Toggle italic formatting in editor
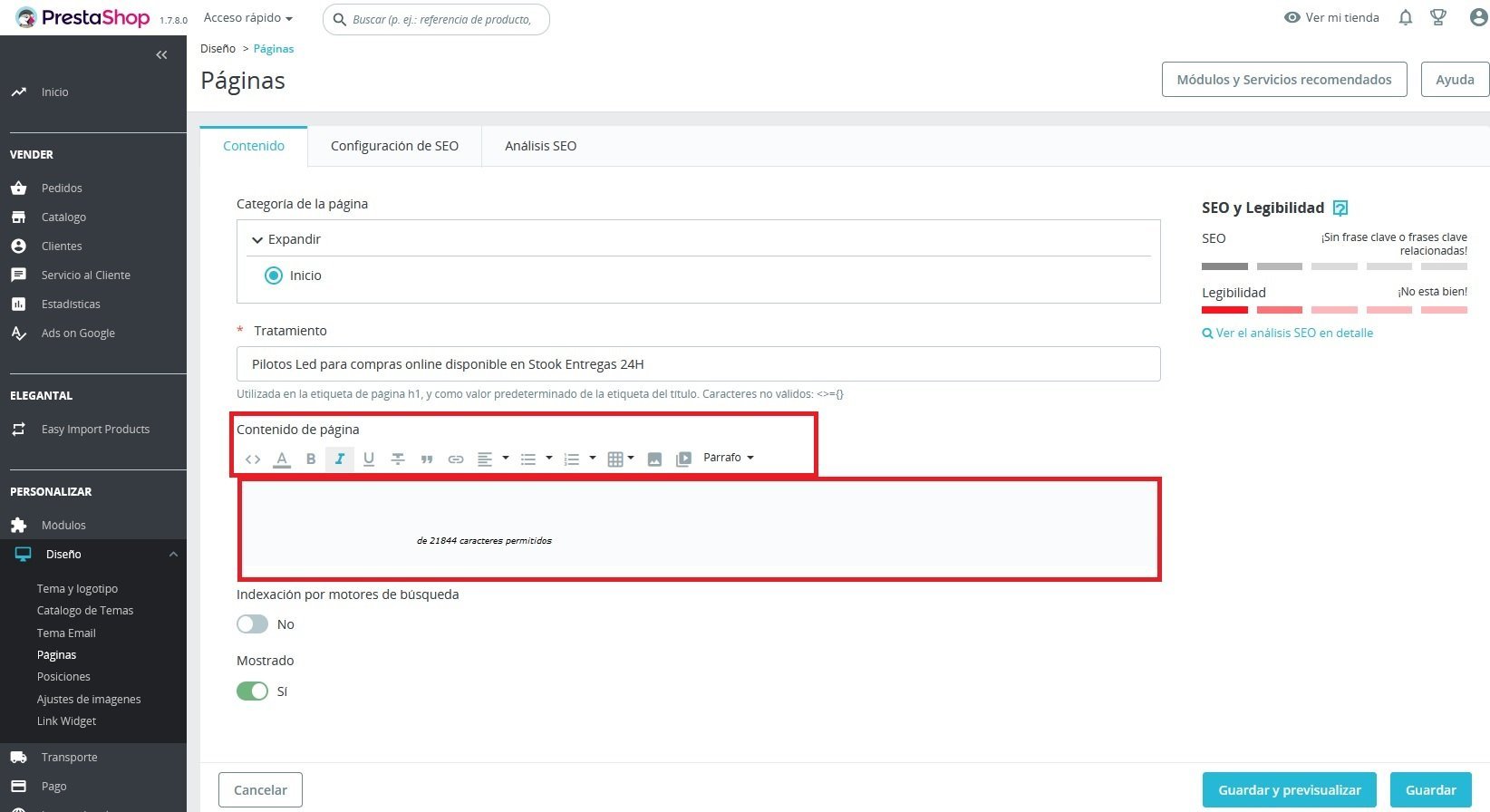Screen dimensions: 1490x812 point(340,459)
